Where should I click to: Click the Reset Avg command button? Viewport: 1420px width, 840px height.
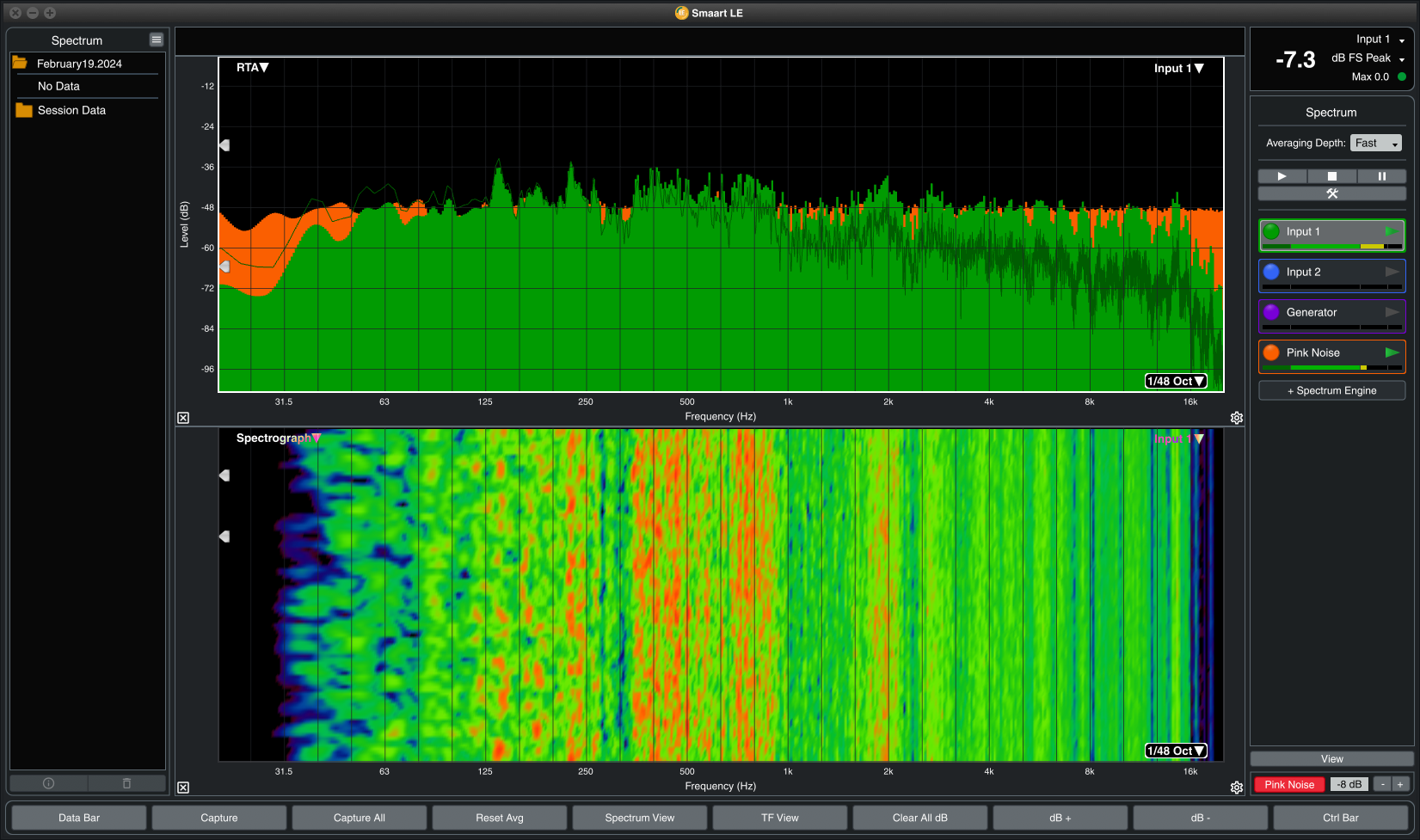[x=500, y=818]
